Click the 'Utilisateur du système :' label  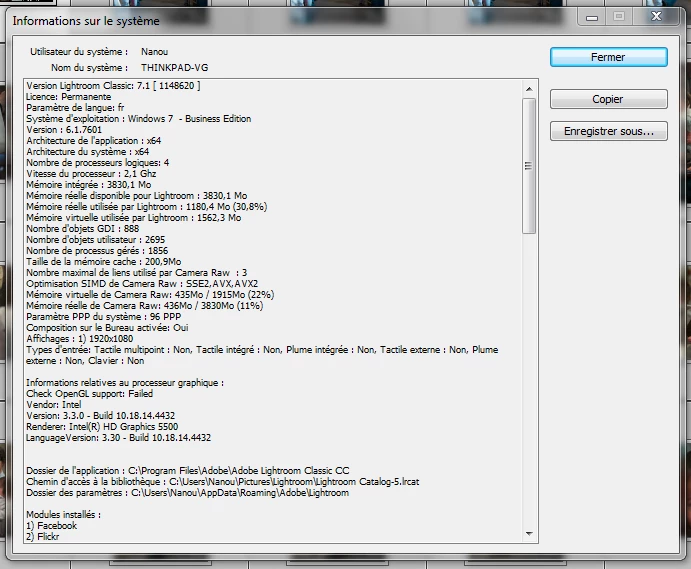(x=79, y=52)
